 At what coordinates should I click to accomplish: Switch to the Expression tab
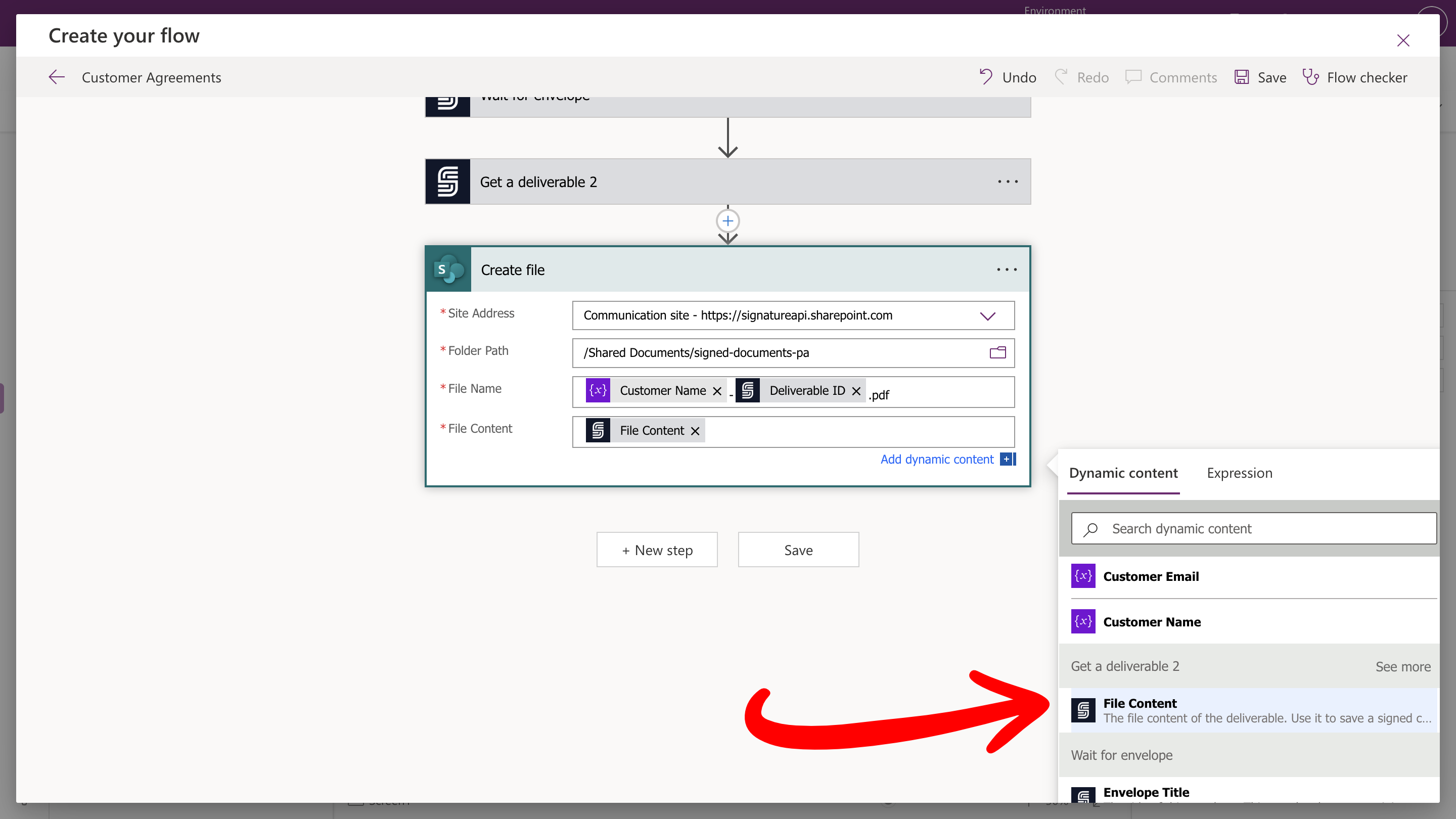[1239, 473]
